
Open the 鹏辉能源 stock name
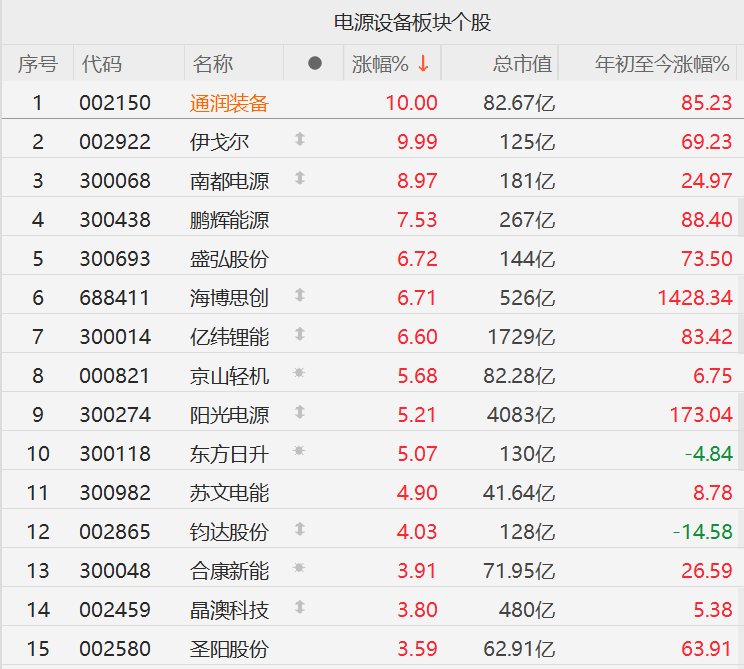tap(229, 219)
